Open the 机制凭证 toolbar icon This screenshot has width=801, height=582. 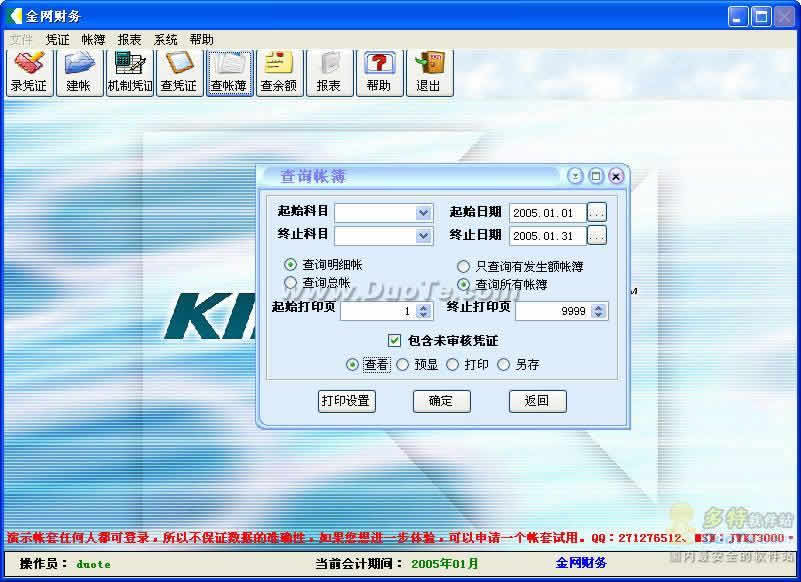click(129, 73)
